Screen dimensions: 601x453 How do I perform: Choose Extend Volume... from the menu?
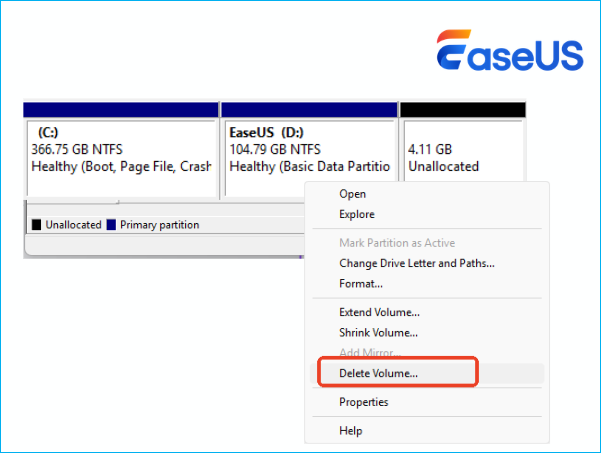click(427, 312)
